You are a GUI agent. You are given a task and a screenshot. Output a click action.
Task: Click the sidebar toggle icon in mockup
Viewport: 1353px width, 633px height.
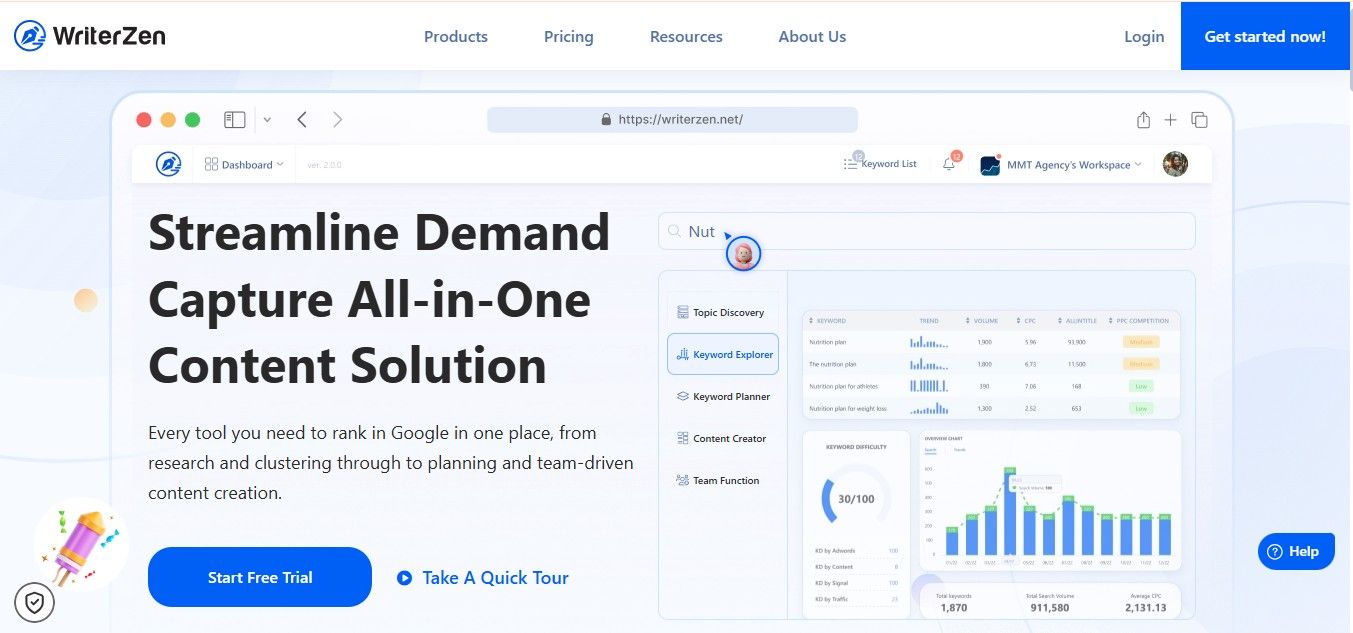[x=235, y=120]
